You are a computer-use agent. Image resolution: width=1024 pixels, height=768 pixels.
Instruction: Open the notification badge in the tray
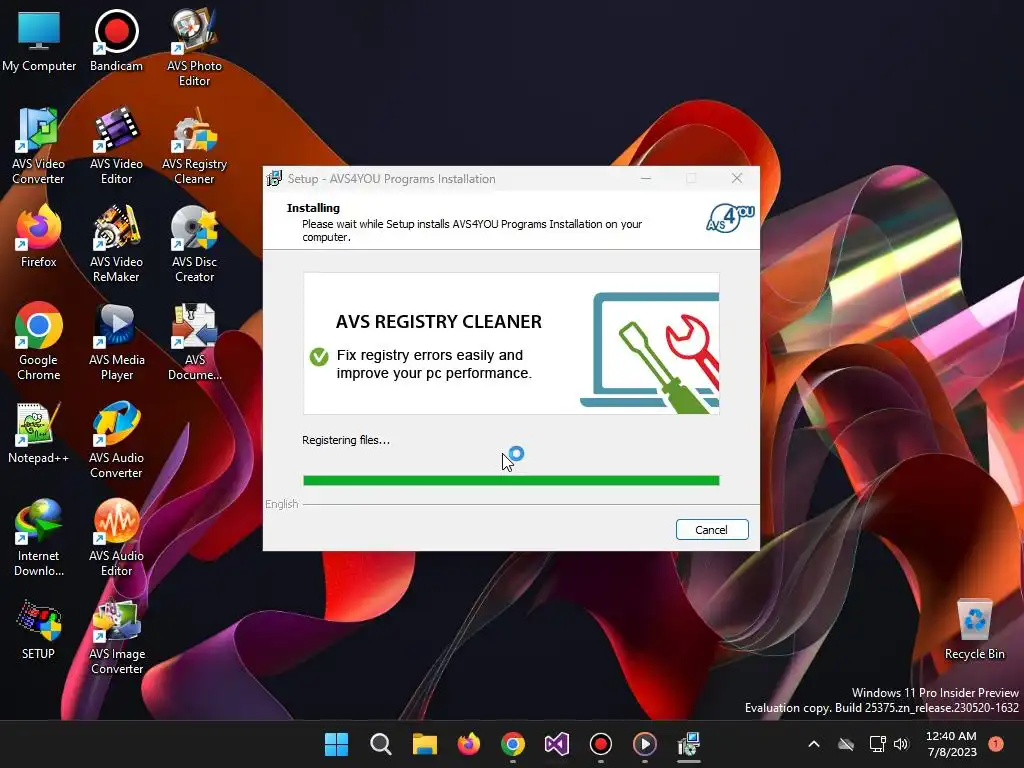point(996,744)
